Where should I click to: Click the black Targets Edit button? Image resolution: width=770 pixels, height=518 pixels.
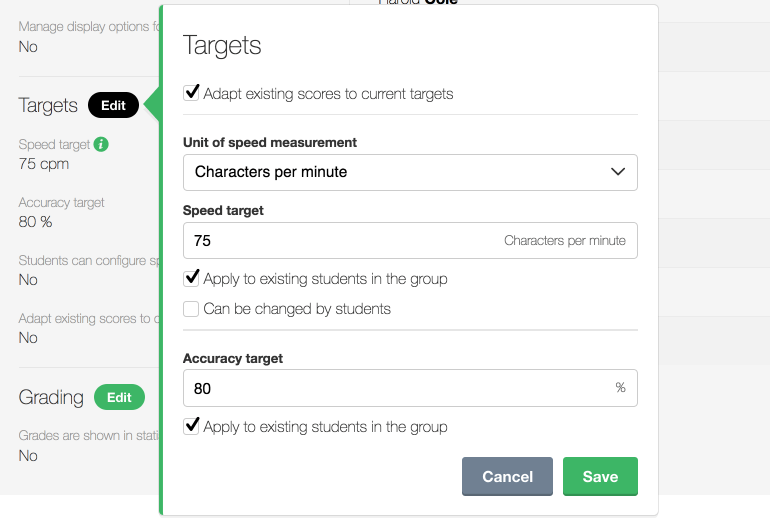(113, 105)
